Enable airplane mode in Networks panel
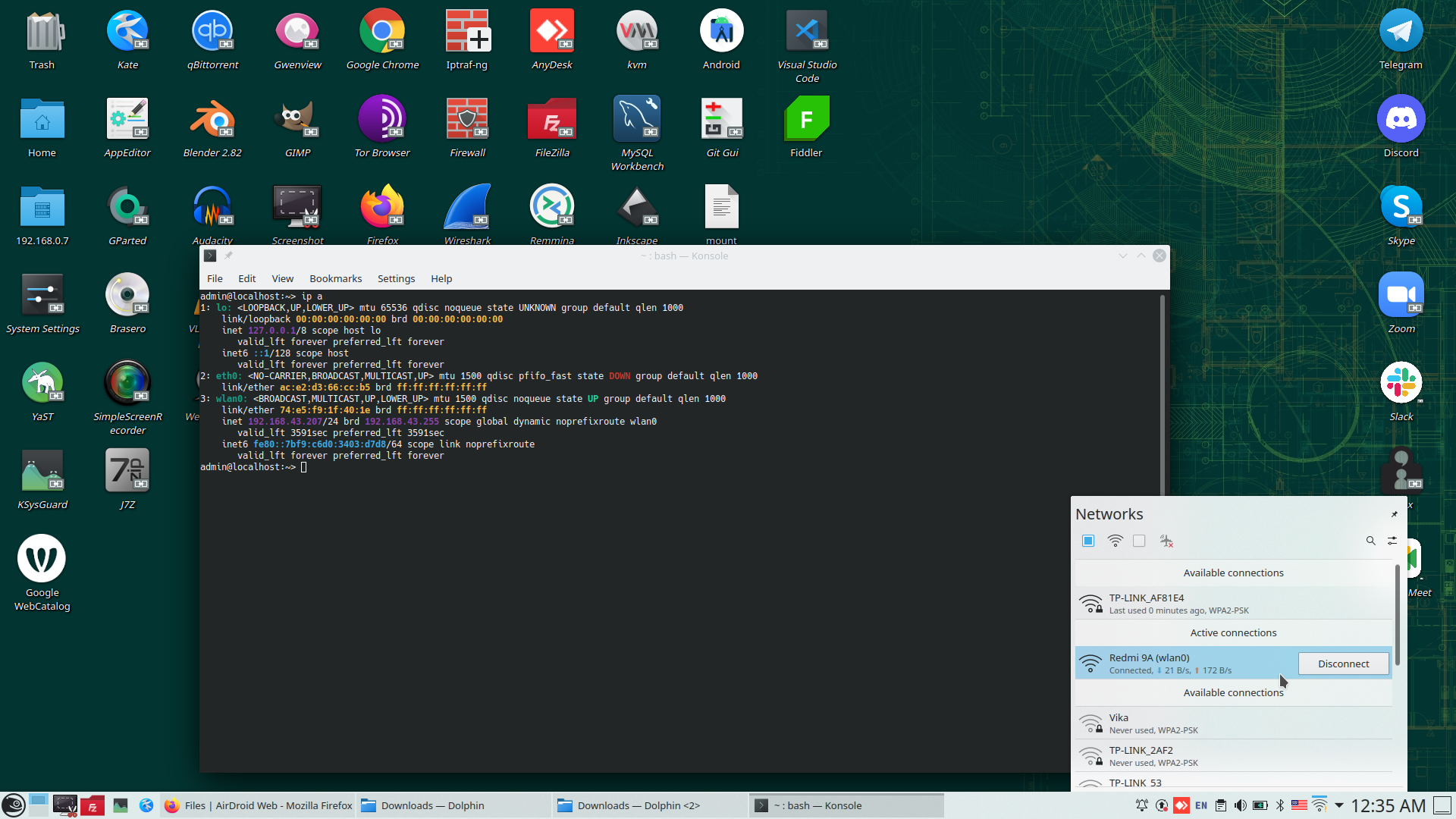The width and height of the screenshot is (1456, 819). coord(1166,541)
